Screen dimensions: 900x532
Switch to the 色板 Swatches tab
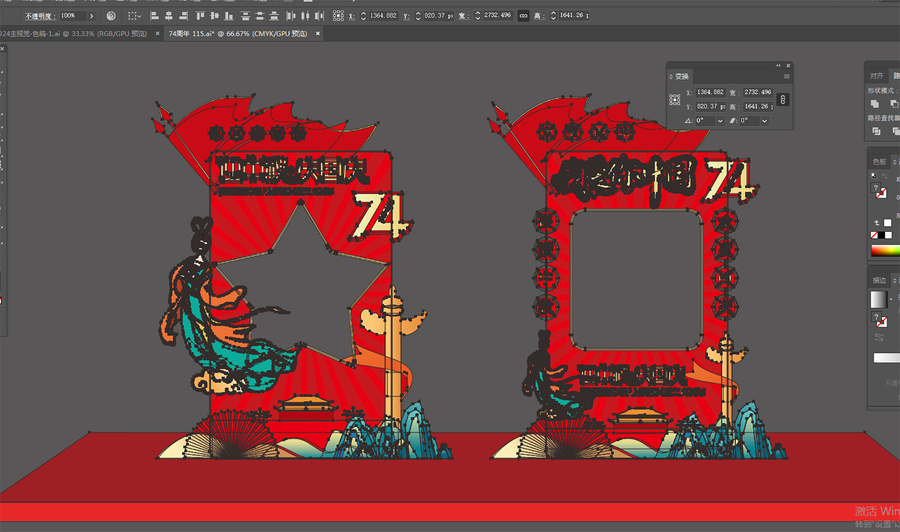click(879, 162)
